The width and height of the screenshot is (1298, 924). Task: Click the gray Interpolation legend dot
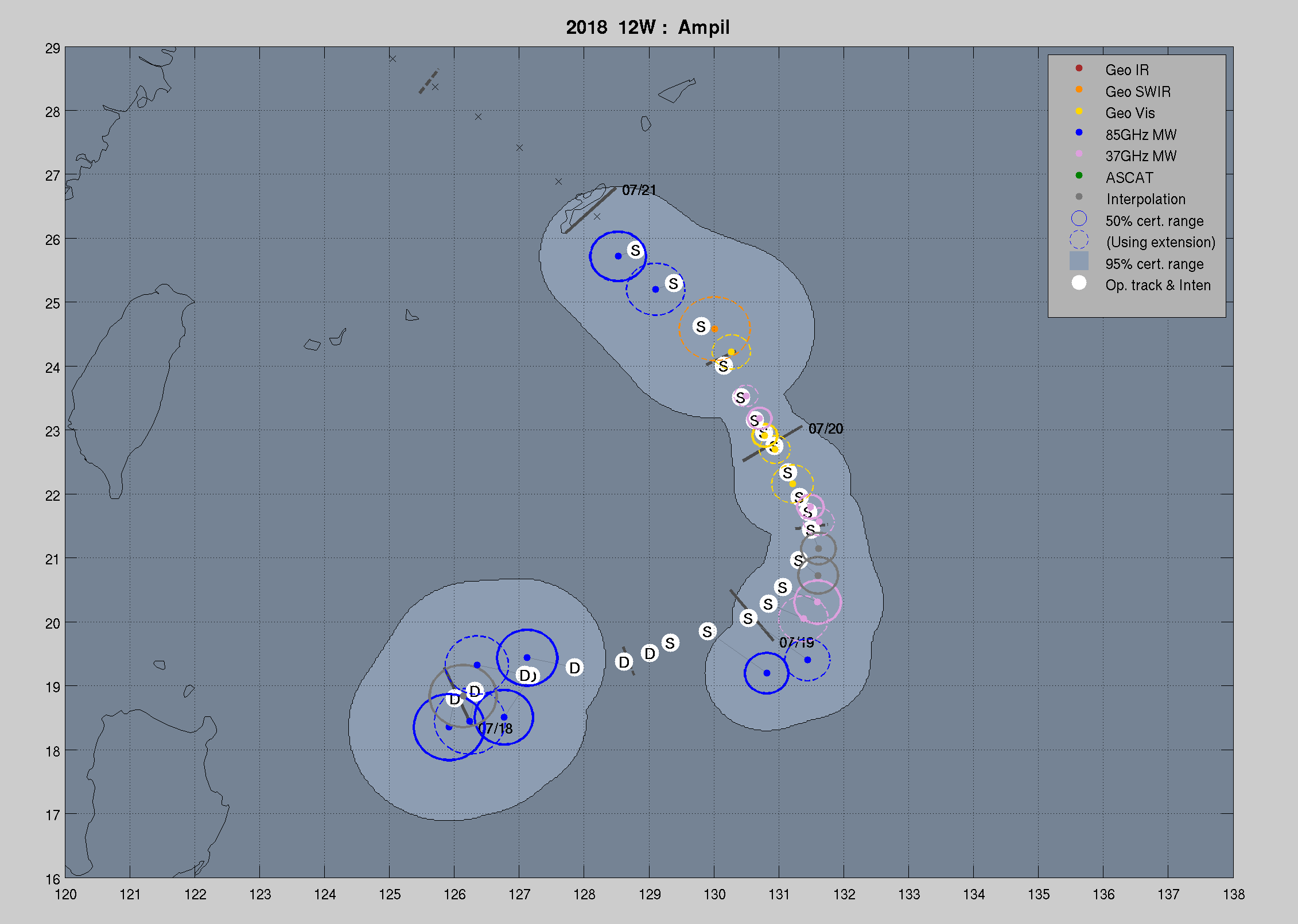(1079, 197)
